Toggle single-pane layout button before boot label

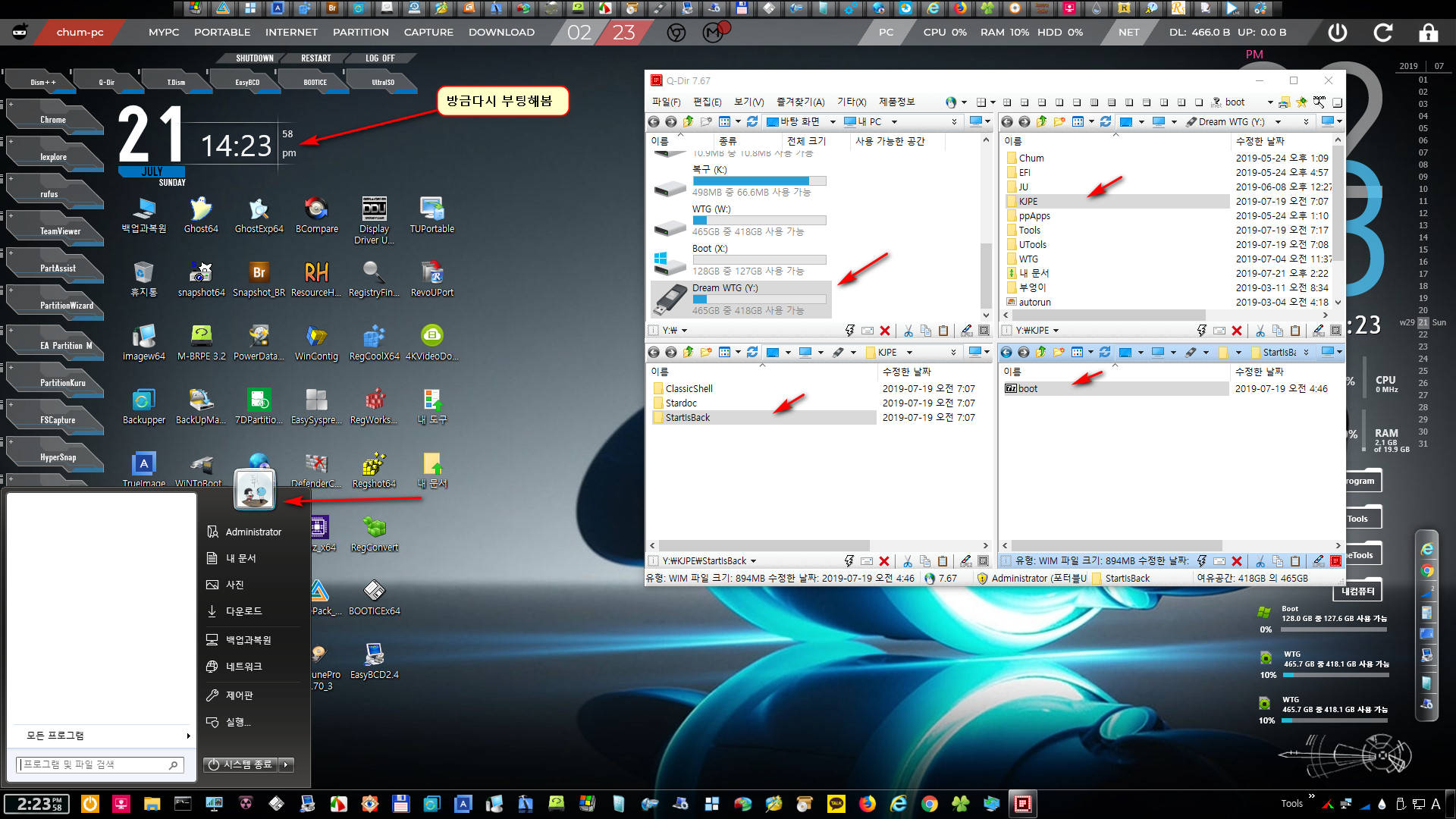(x=1199, y=102)
